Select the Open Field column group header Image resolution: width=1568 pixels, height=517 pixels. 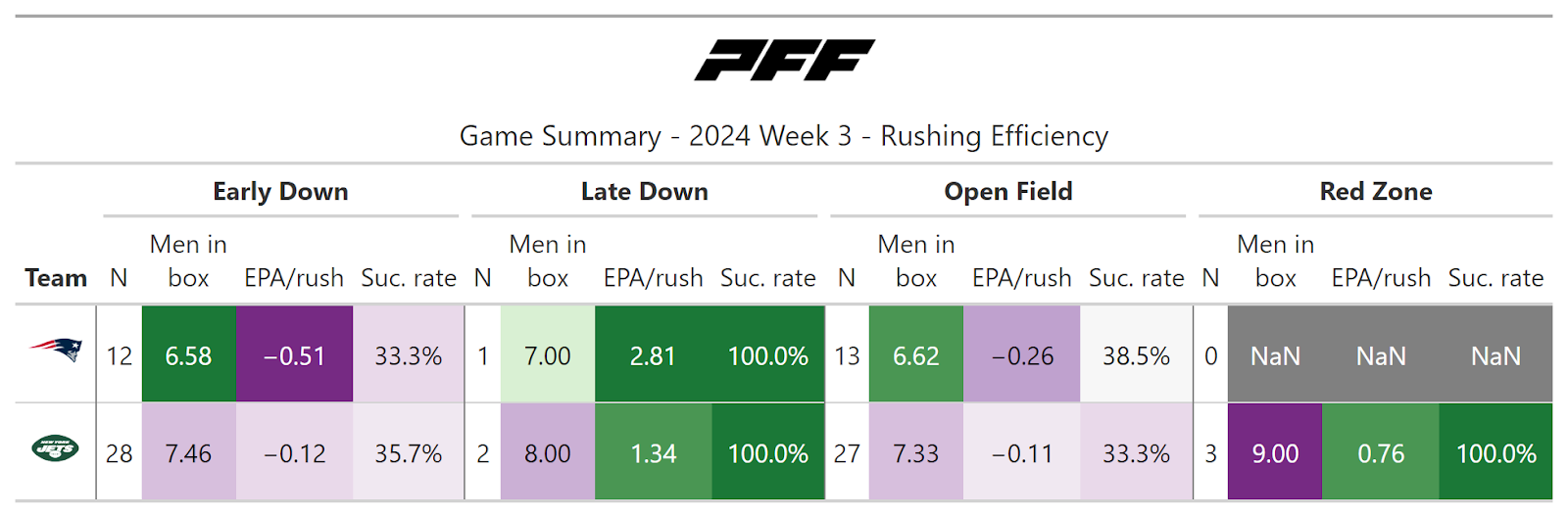click(x=1007, y=192)
